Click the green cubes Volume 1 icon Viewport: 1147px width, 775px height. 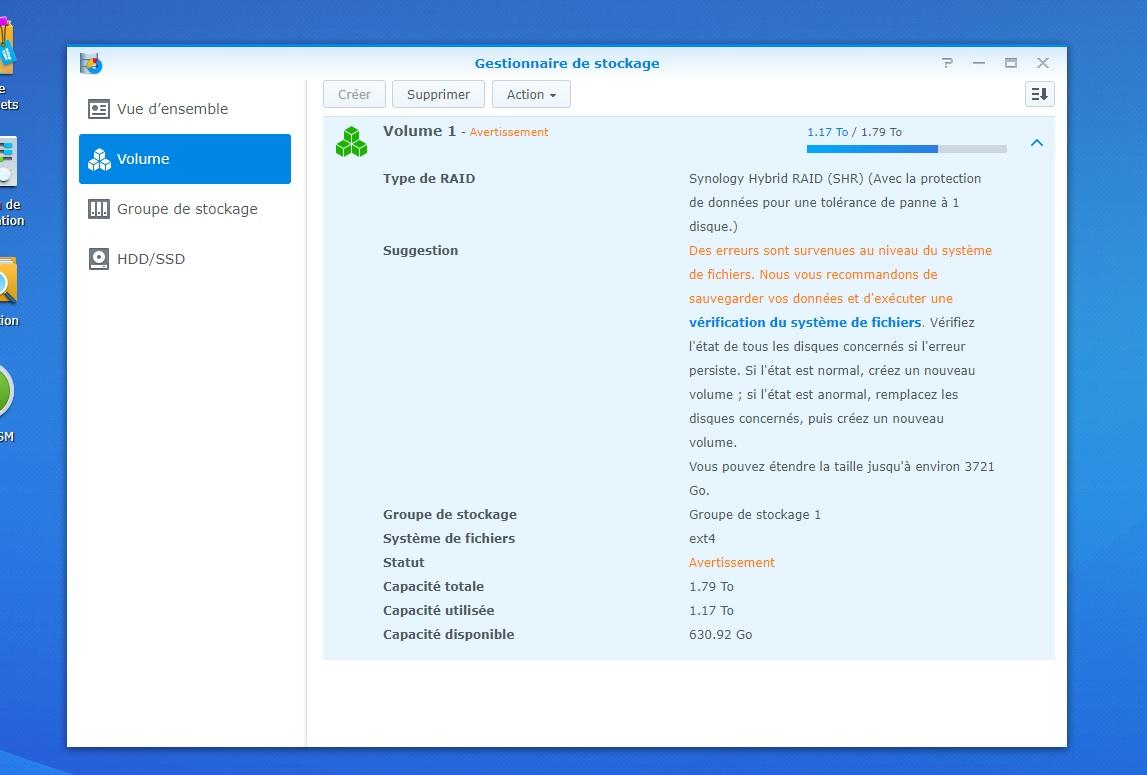[x=351, y=142]
